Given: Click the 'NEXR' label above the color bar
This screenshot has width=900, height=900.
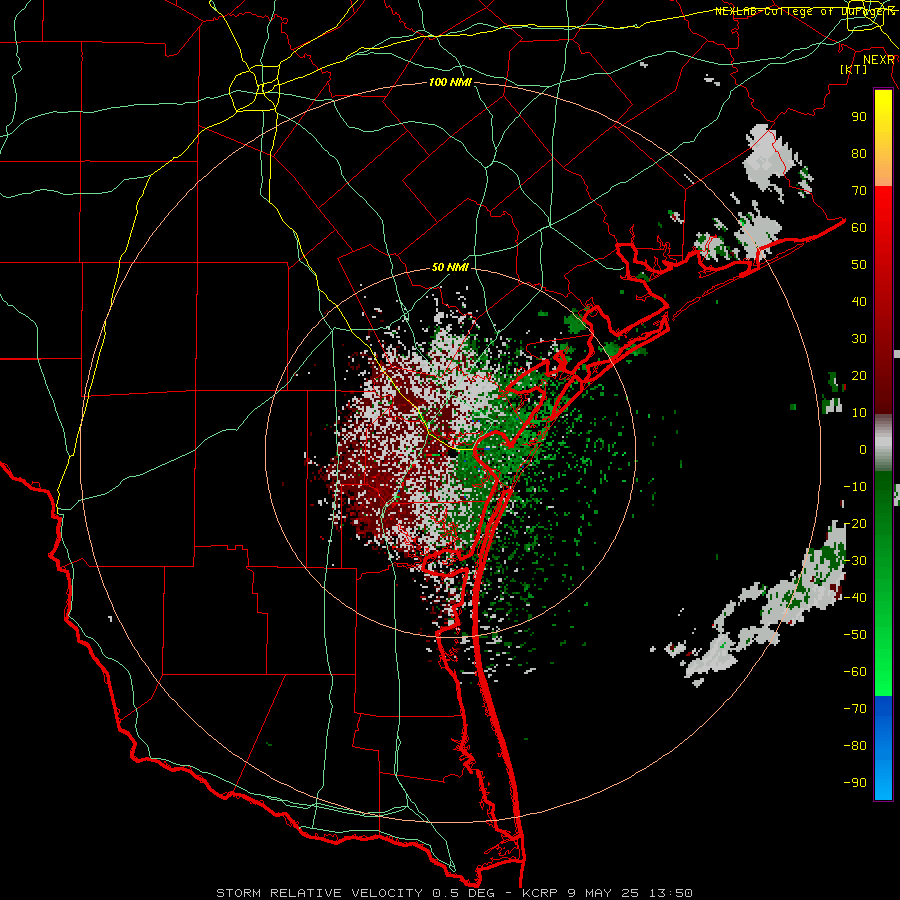Looking at the screenshot, I should coord(879,60).
